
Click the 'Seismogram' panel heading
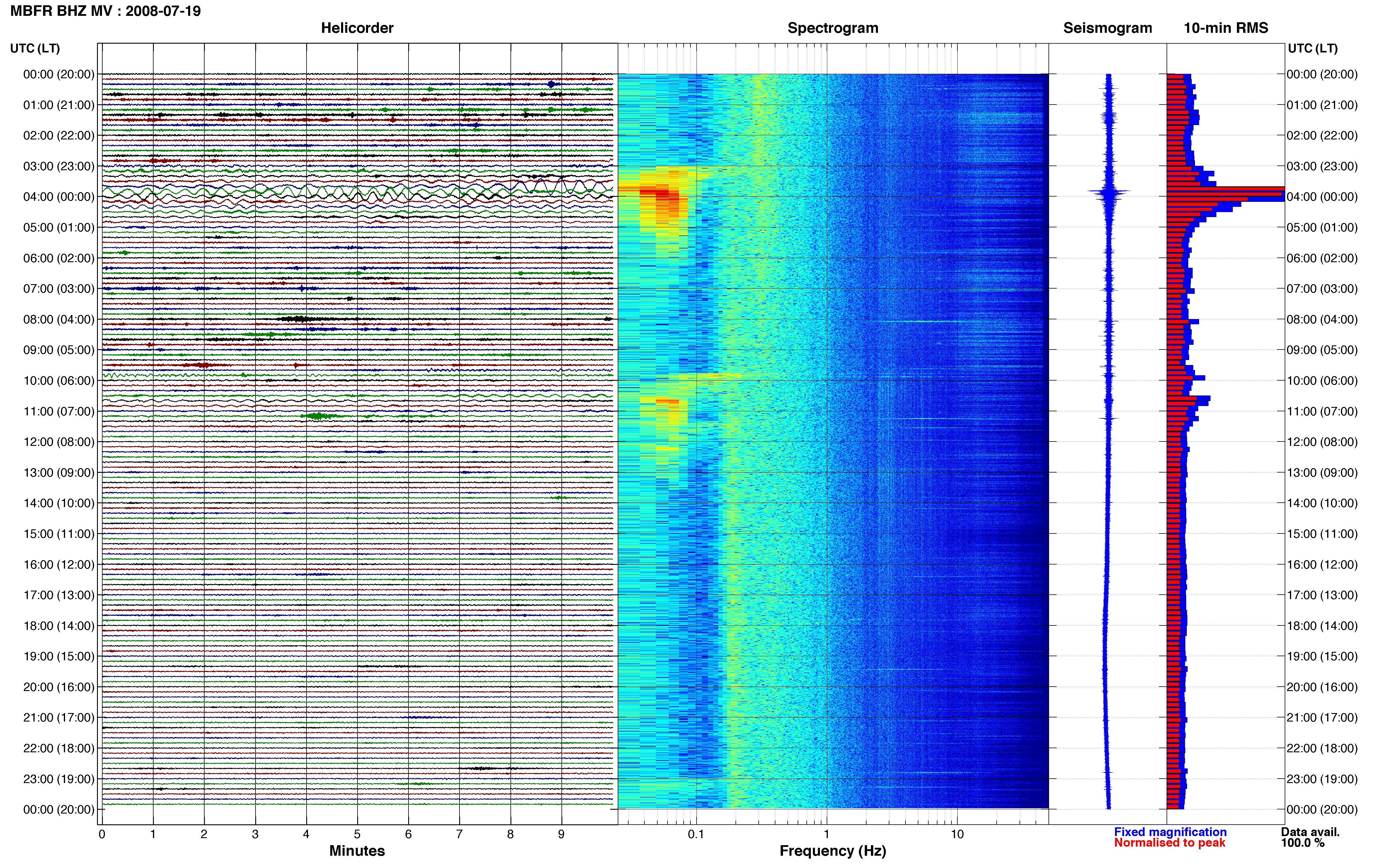click(x=1108, y=28)
